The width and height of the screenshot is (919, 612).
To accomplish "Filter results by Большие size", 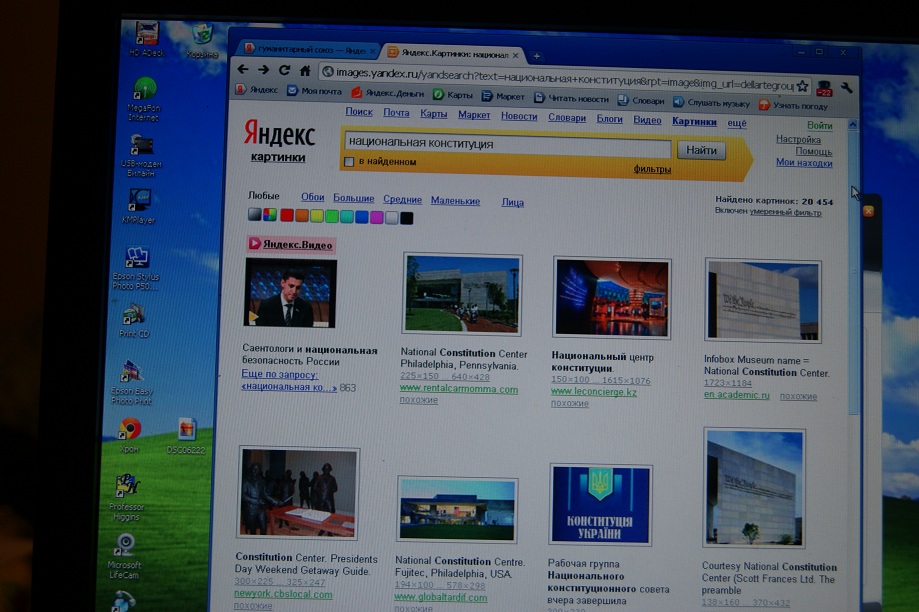I will pyautogui.click(x=353, y=198).
